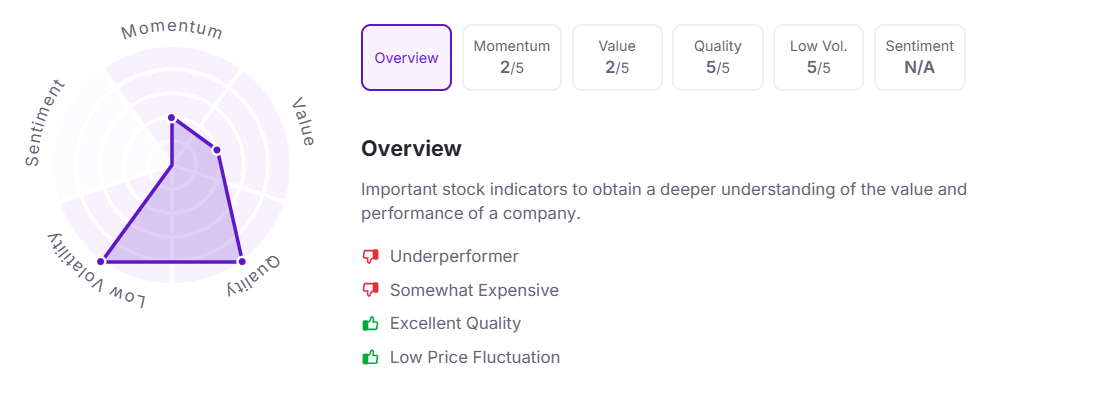Open the Momentum 2/5 tab
Image resolution: width=1097 pixels, height=404 pixels.
(512, 57)
